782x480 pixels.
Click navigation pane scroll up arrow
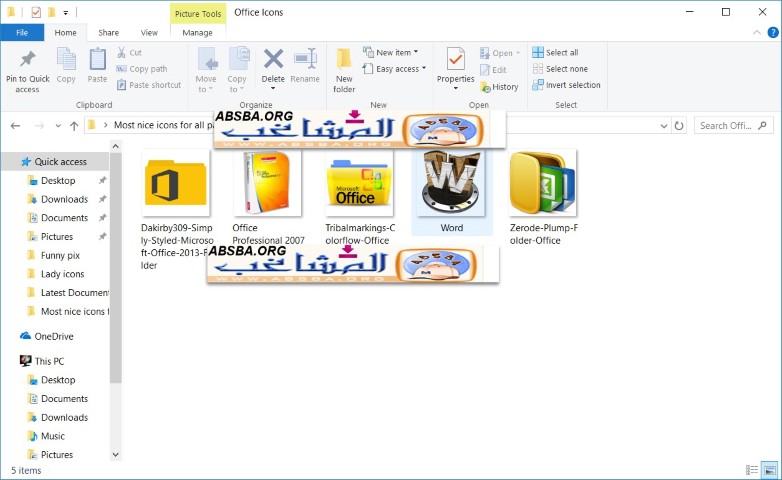(116, 147)
